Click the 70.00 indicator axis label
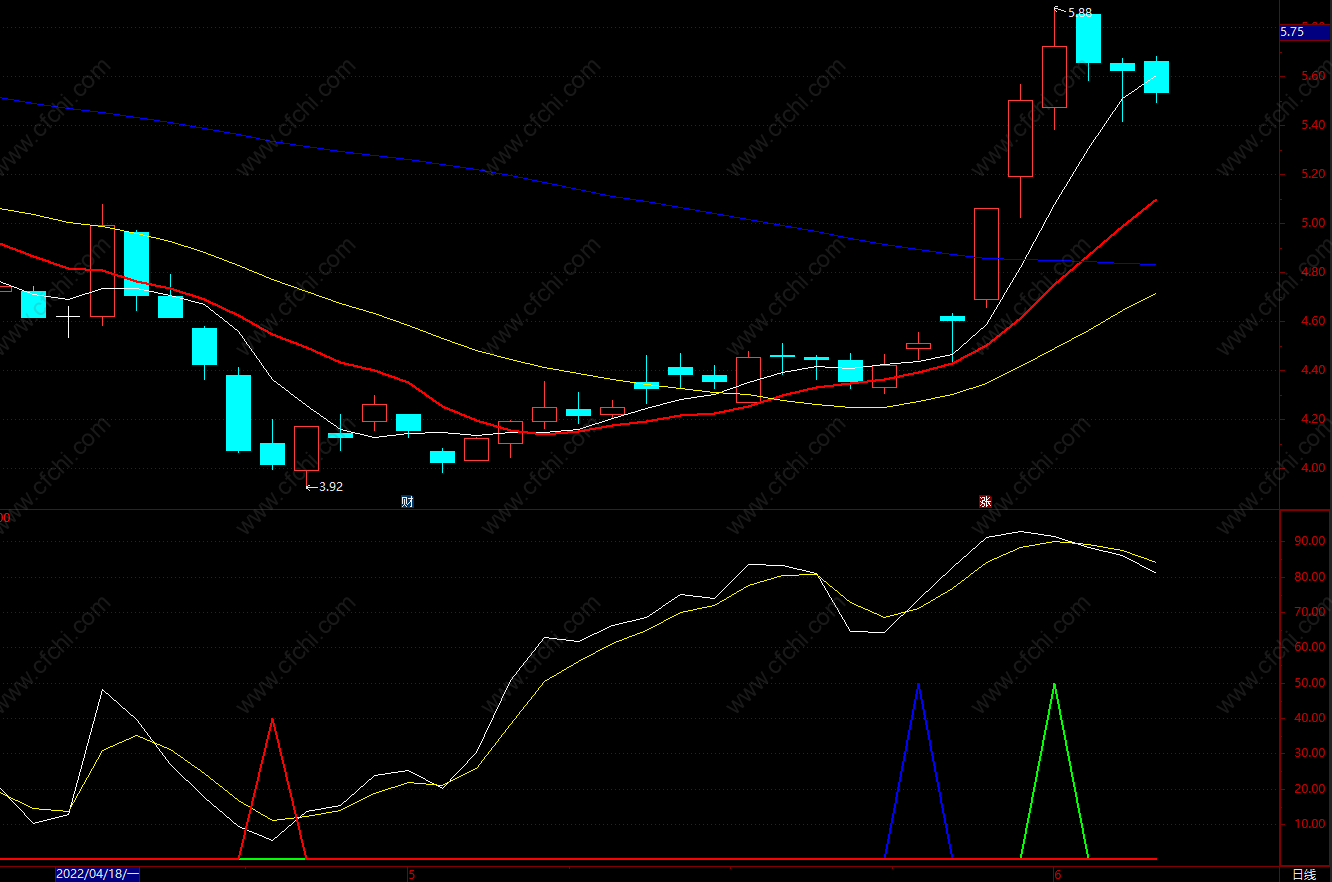The image size is (1332, 882). (x=1309, y=612)
